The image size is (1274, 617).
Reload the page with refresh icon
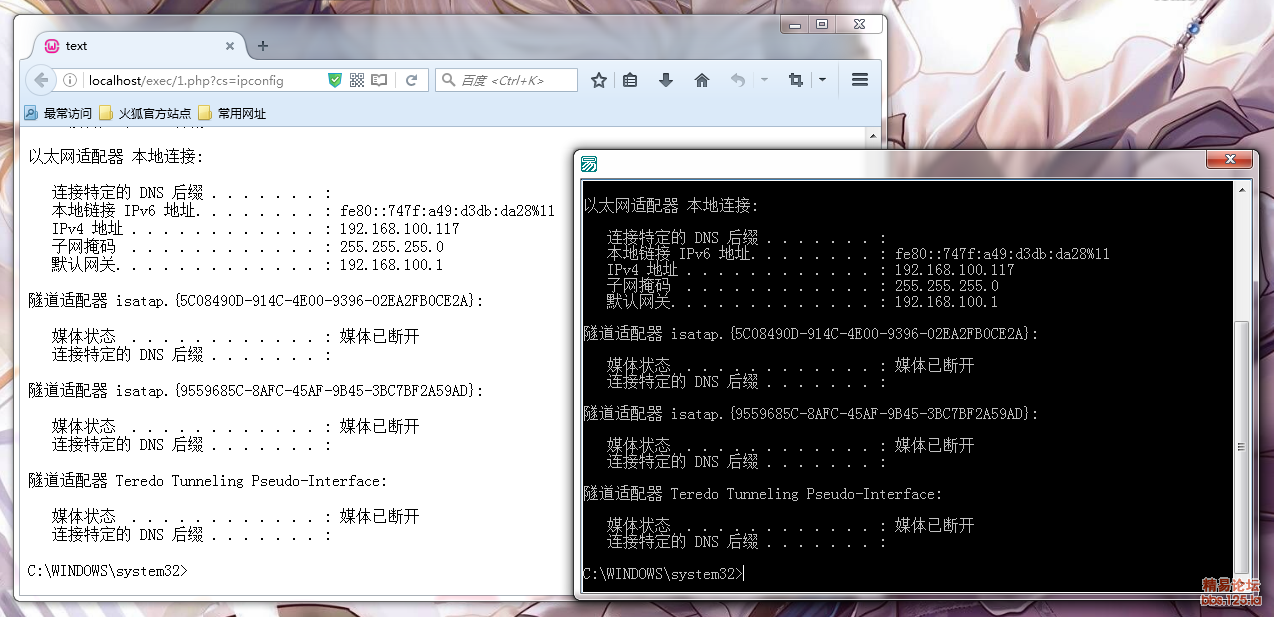click(x=411, y=80)
